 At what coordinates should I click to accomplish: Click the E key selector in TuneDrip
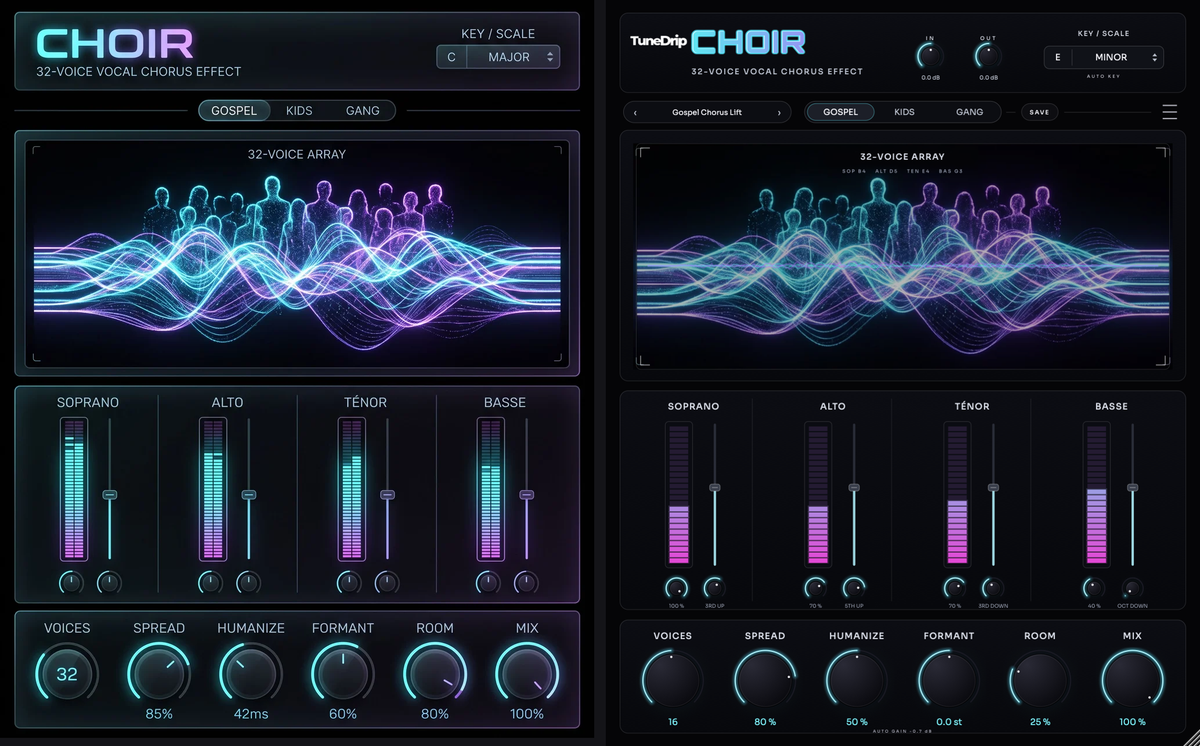tap(1057, 57)
